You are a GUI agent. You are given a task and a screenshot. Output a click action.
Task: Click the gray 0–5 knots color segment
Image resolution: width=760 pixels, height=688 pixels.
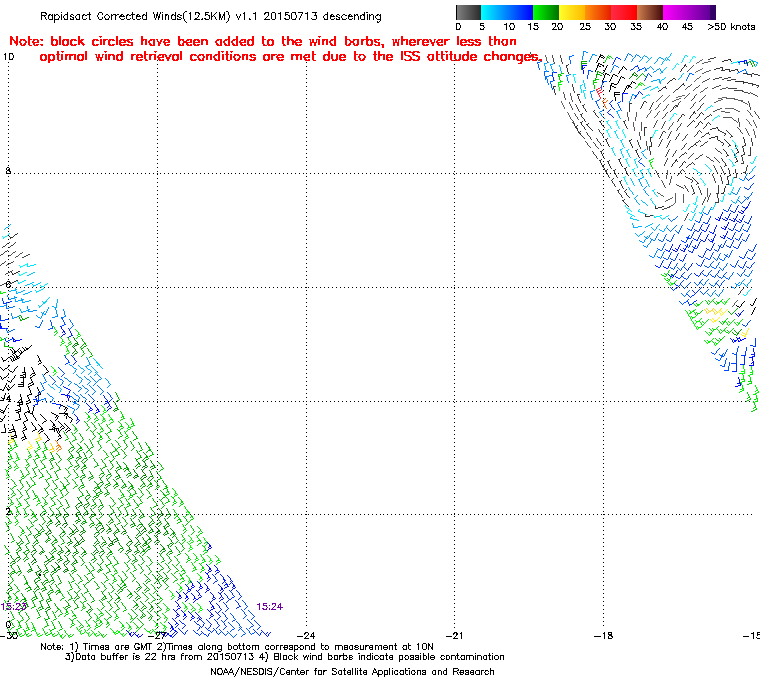click(468, 12)
